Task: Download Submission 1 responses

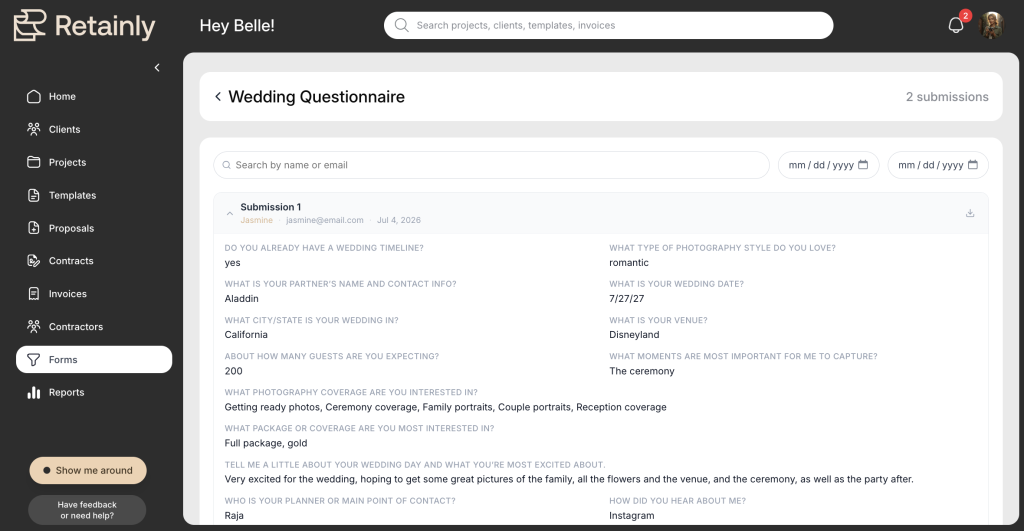Action: (x=970, y=213)
